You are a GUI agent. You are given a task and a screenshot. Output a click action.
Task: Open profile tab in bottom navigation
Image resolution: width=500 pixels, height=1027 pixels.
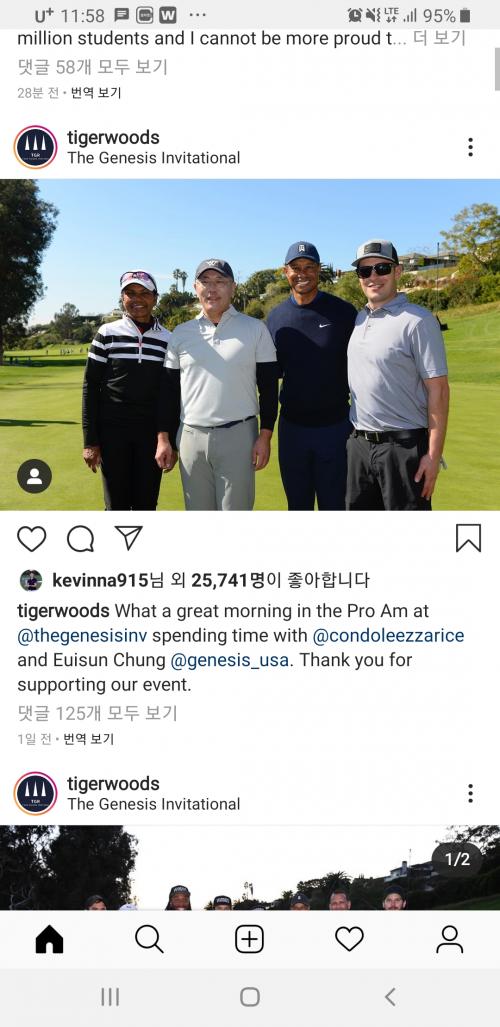point(450,940)
